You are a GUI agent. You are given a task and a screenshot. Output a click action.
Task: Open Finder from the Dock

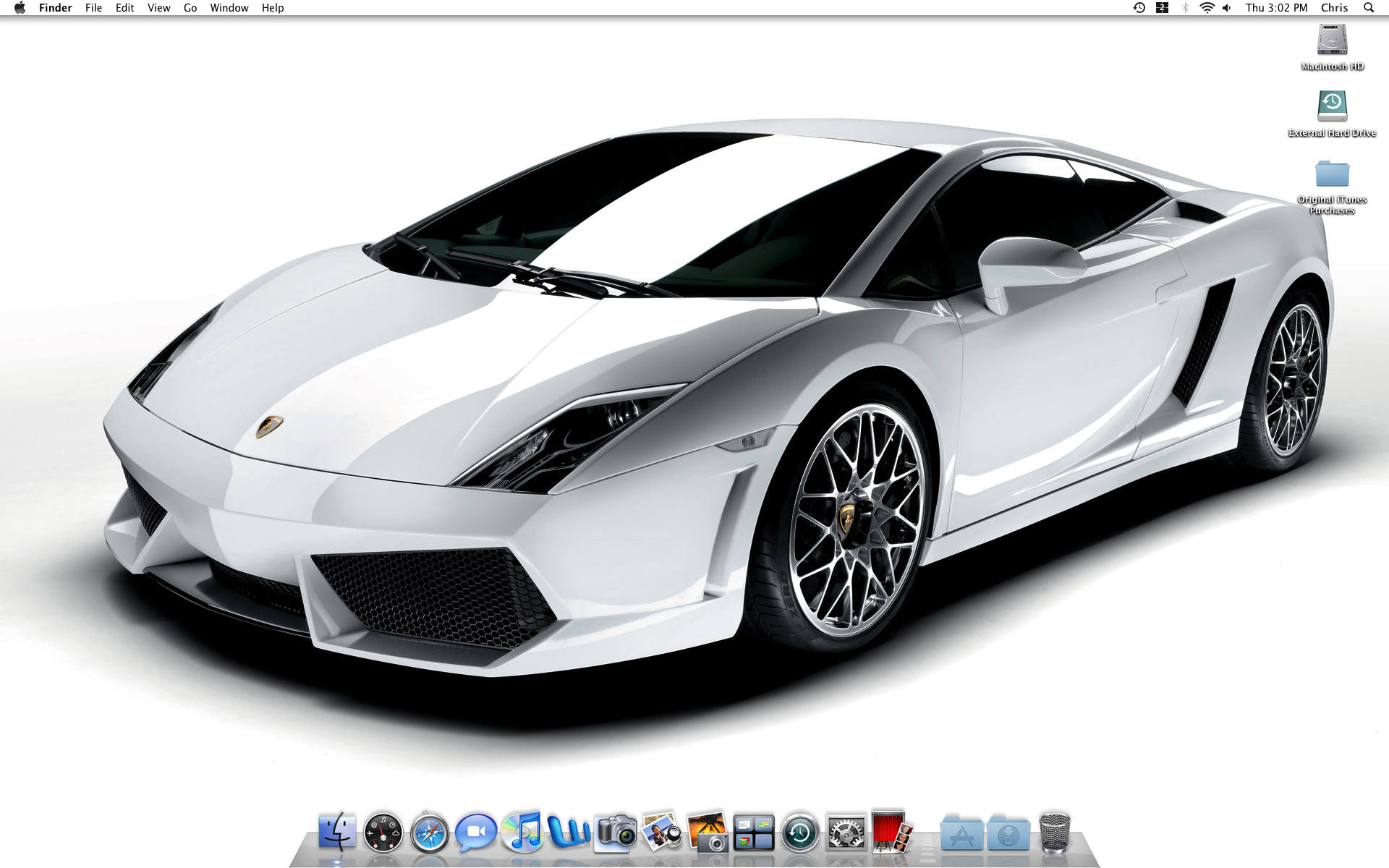(x=337, y=832)
